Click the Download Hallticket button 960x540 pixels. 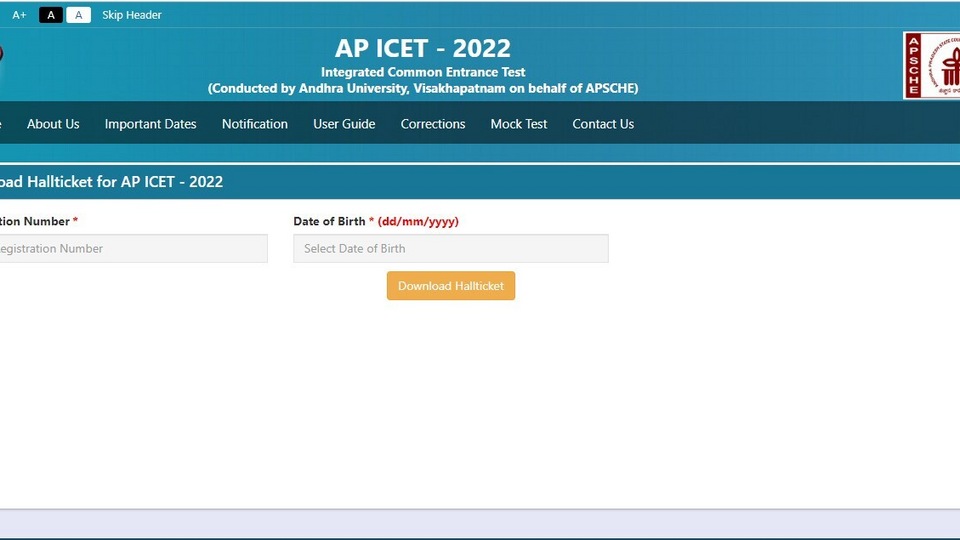[x=451, y=286]
